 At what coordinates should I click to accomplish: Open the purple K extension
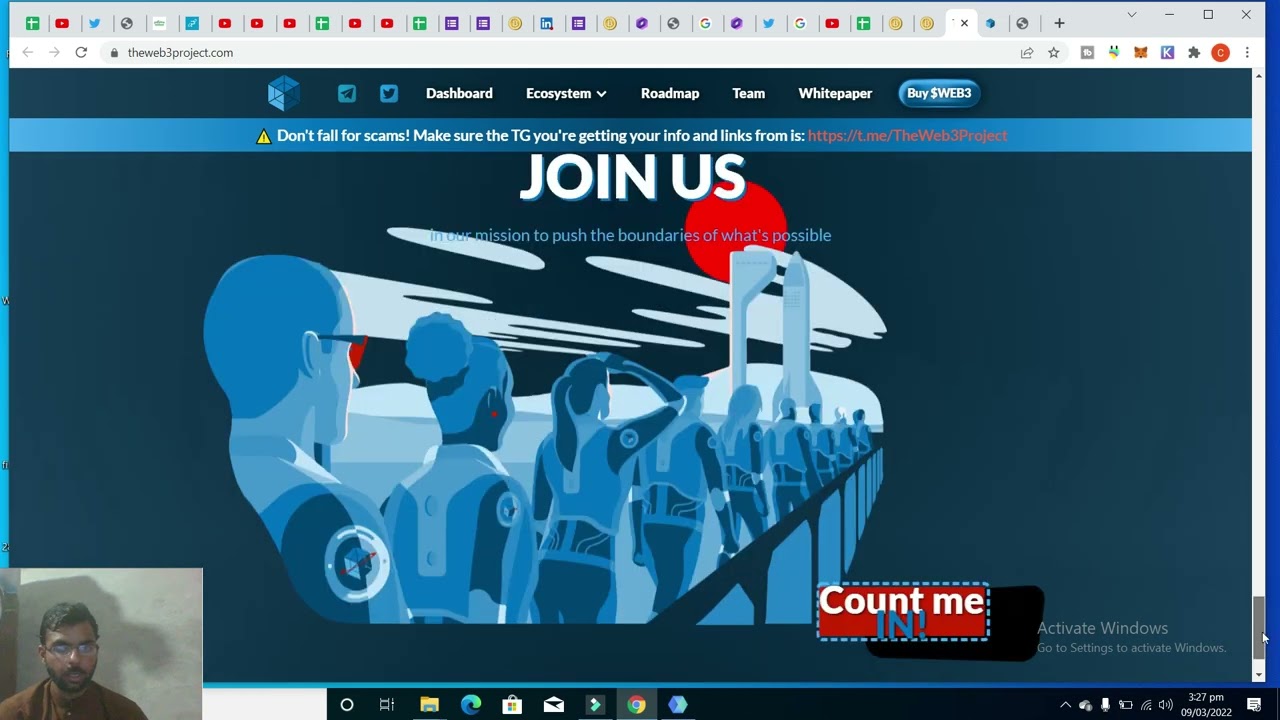tap(1167, 53)
